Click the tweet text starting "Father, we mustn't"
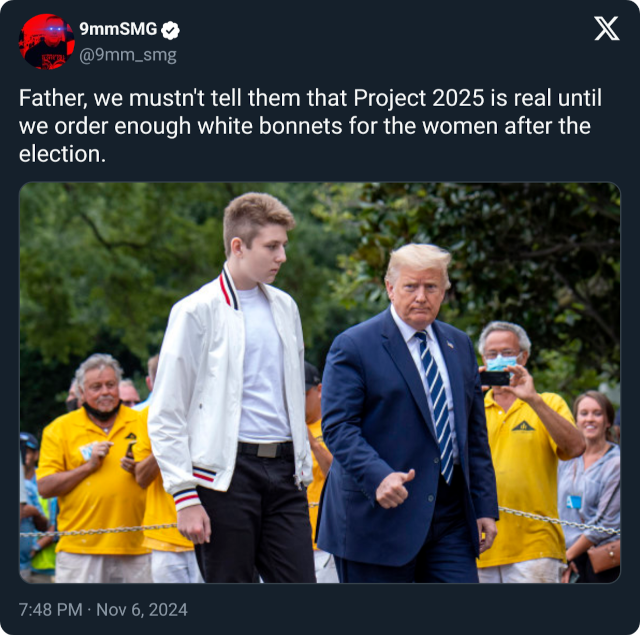 tap(310, 126)
